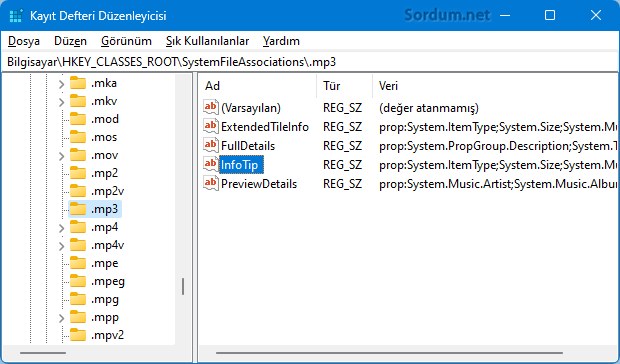Viewport: 620px width, 364px height.
Task: Select the InfoTip value name
Action: pos(241,165)
